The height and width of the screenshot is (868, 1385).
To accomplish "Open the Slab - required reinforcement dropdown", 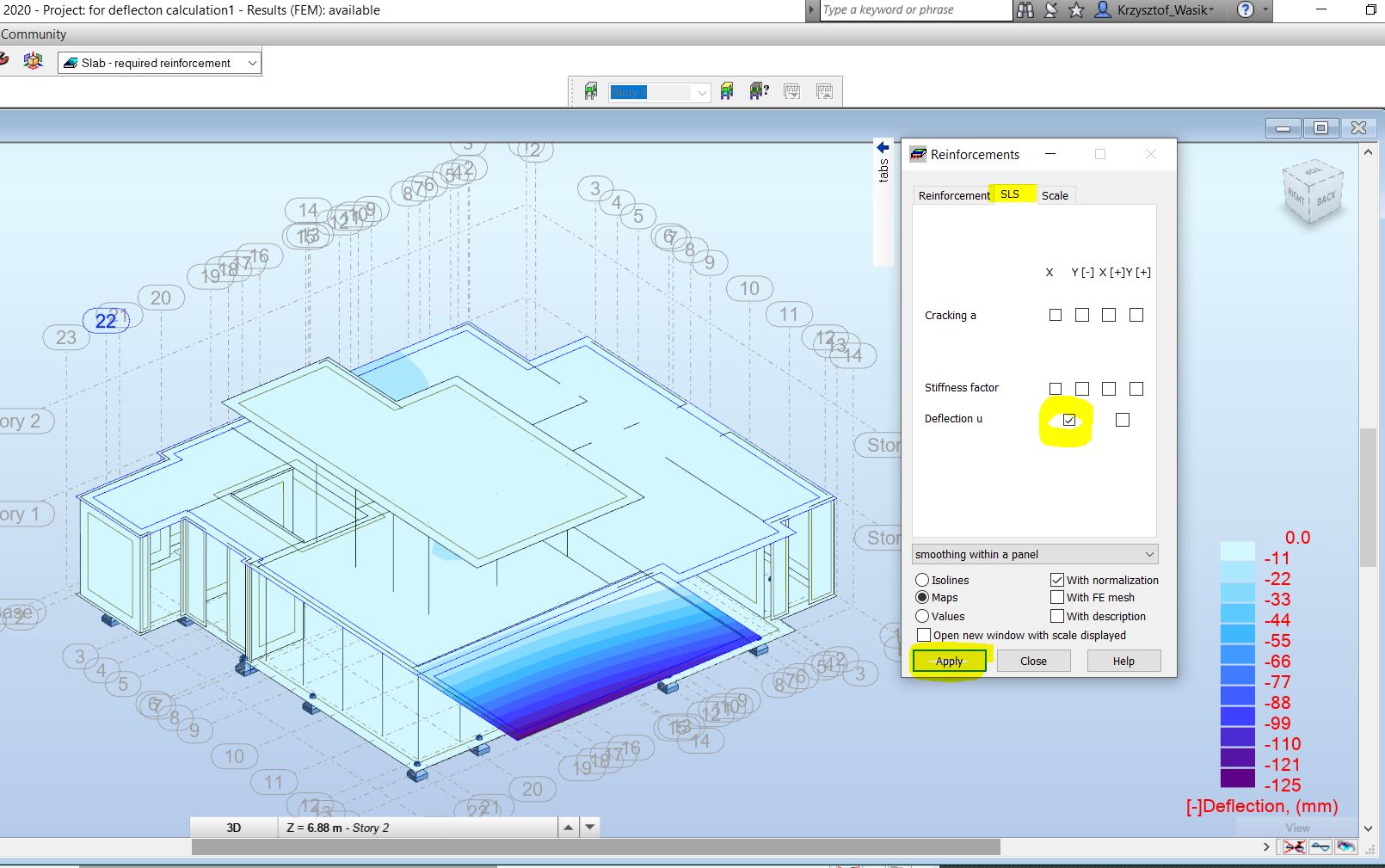I will (250, 62).
